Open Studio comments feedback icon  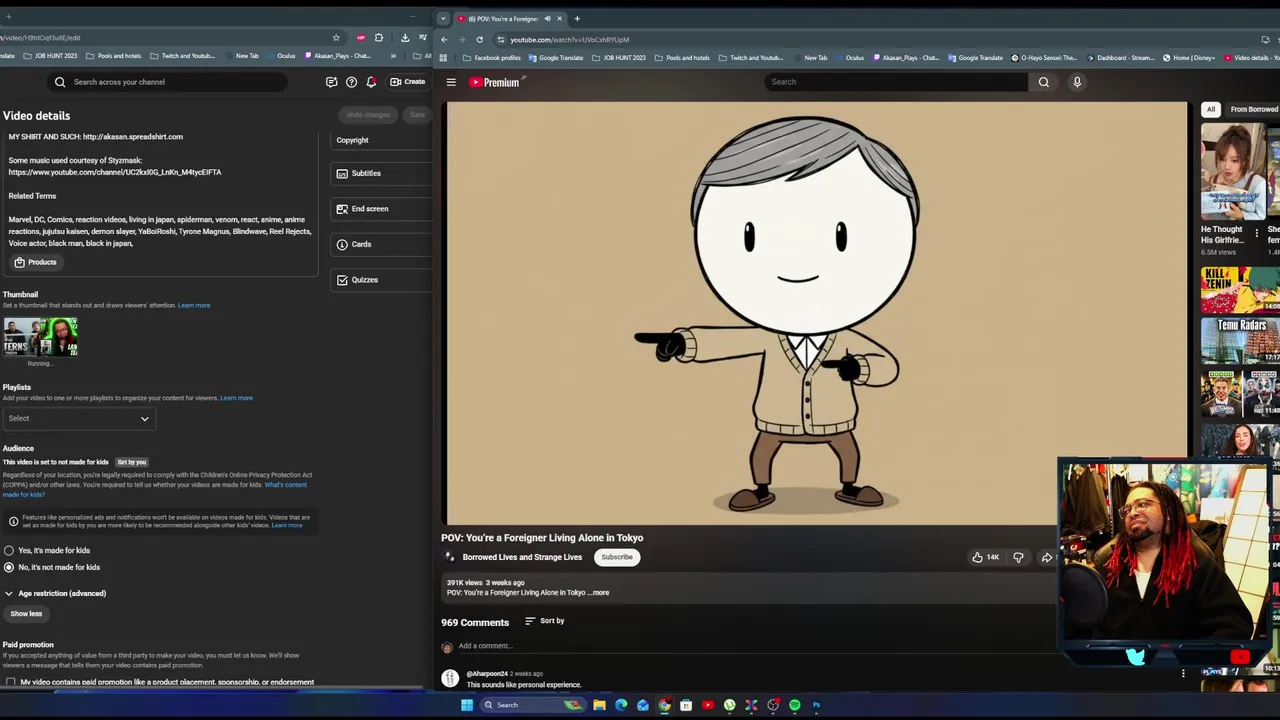point(331,82)
